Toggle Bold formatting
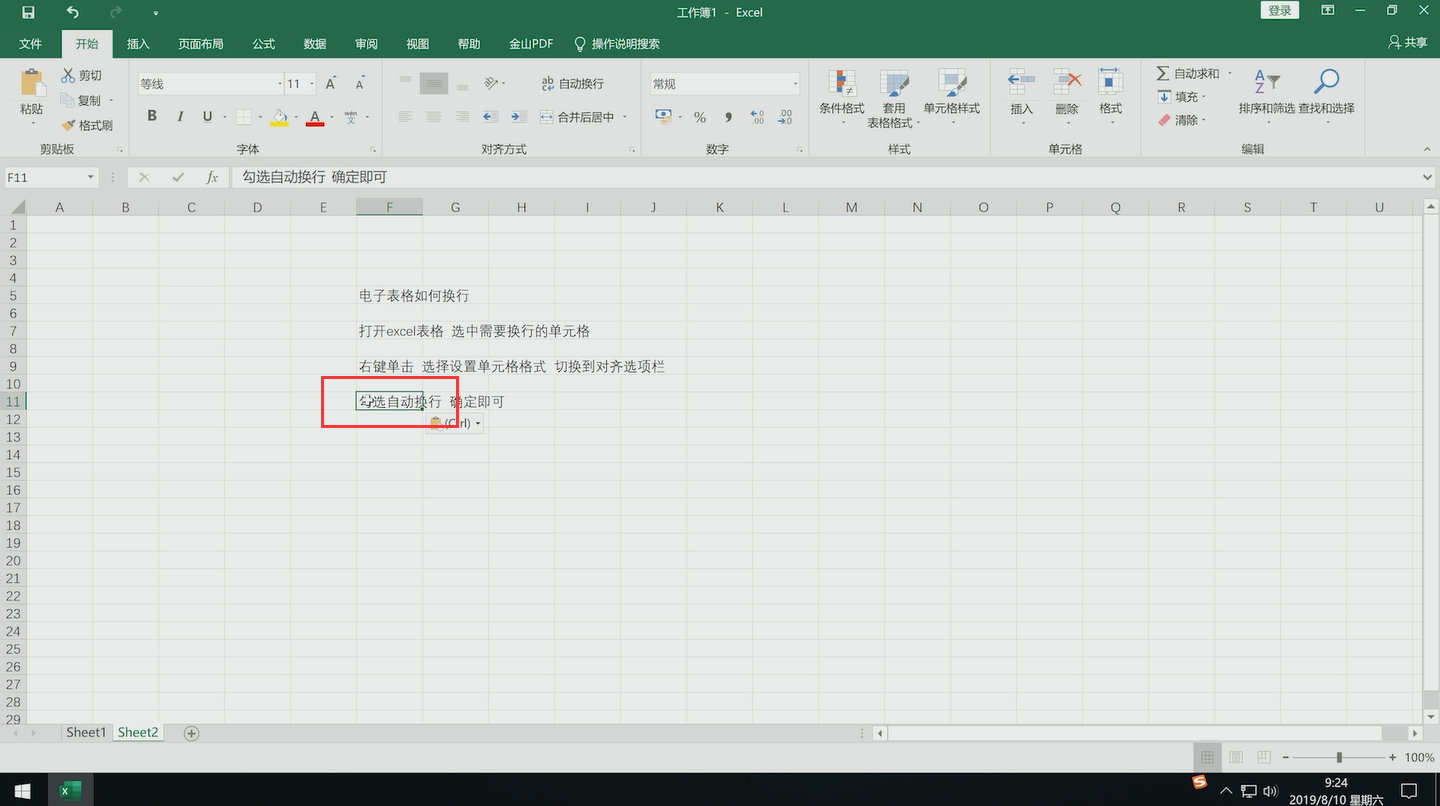This screenshot has width=1440, height=806. pos(152,117)
